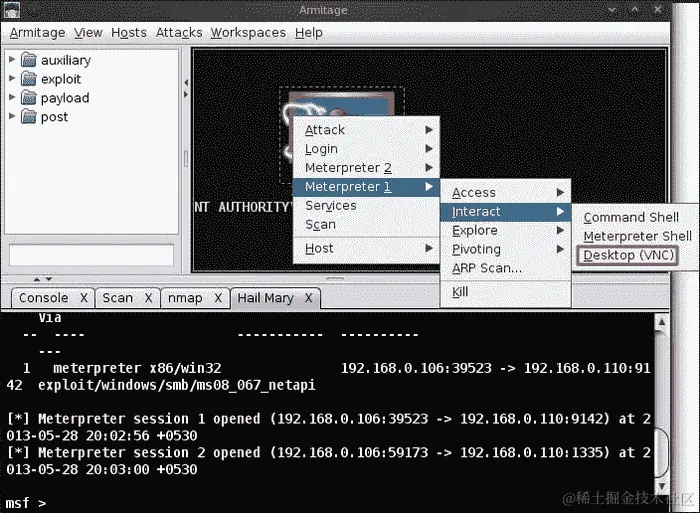Viewport: 700px width, 513px height.
Task: Expand the exploit module tree
Action: coord(12,79)
